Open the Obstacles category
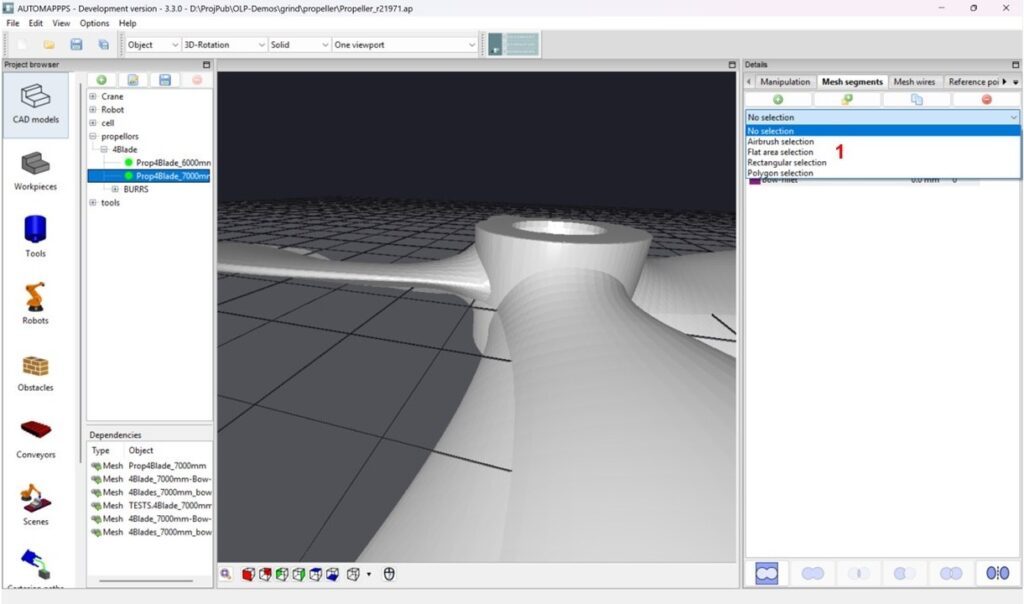Viewport: 1024px width, 604px height. point(35,368)
